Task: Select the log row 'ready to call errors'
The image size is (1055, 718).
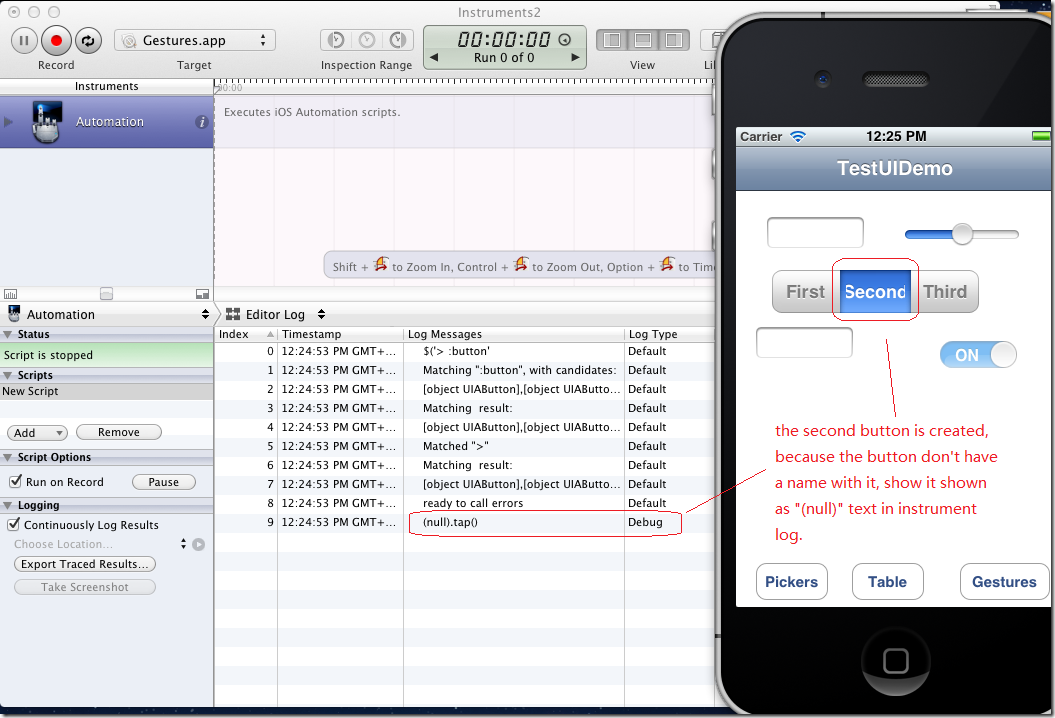Action: [x=464, y=503]
